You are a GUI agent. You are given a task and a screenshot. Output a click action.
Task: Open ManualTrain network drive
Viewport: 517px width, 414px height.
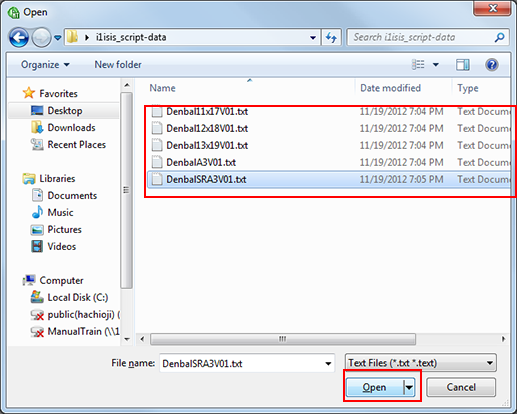(x=83, y=332)
